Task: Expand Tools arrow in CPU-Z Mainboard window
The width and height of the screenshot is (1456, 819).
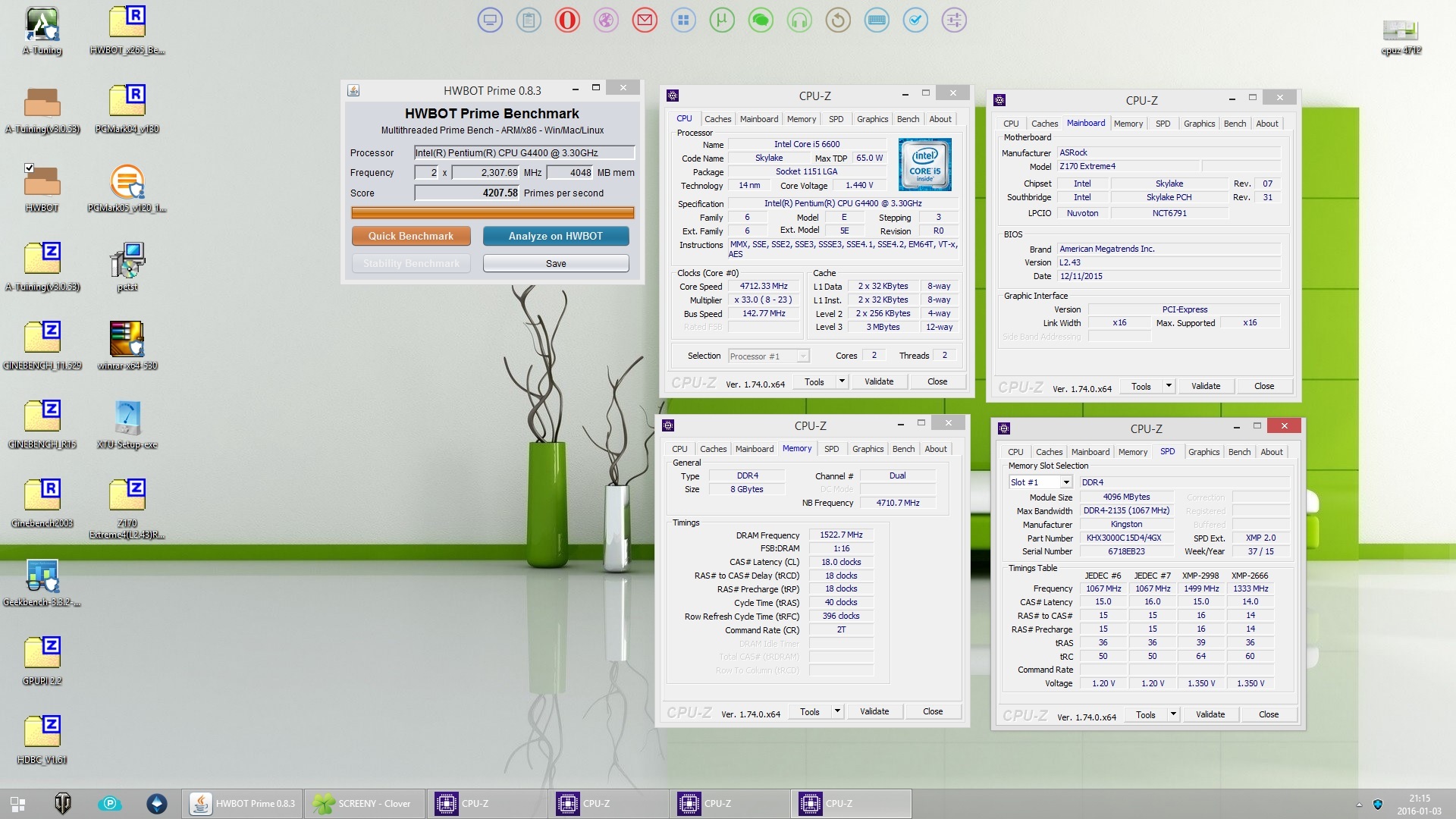Action: 1169,386
